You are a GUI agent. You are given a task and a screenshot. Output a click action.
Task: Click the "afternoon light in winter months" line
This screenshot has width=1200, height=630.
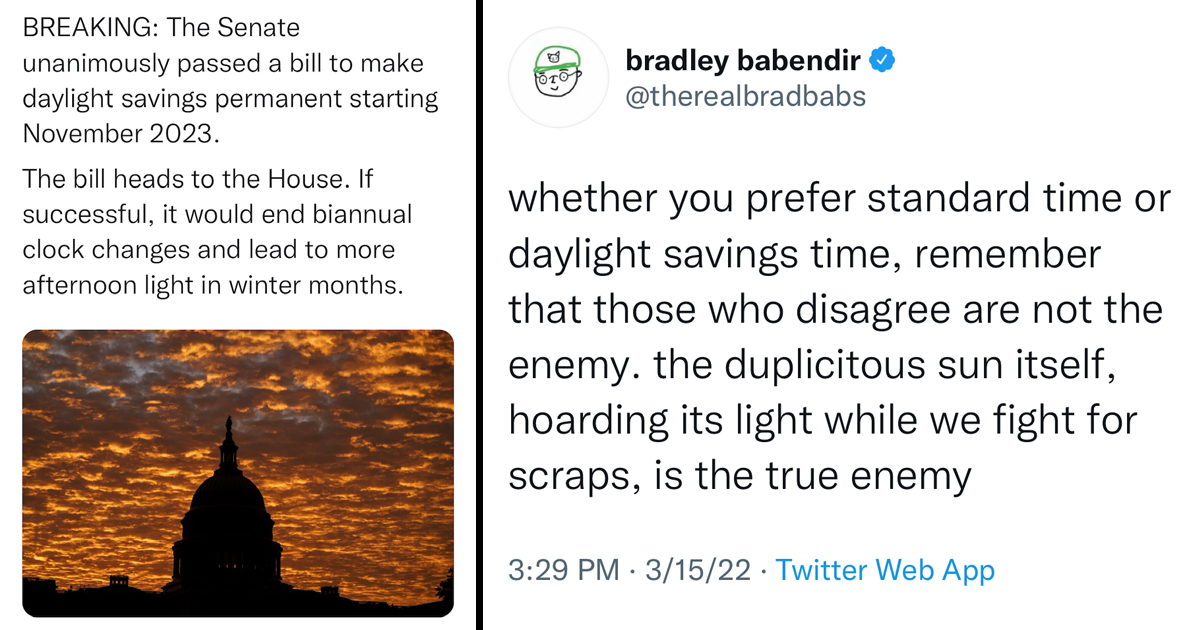tap(212, 285)
